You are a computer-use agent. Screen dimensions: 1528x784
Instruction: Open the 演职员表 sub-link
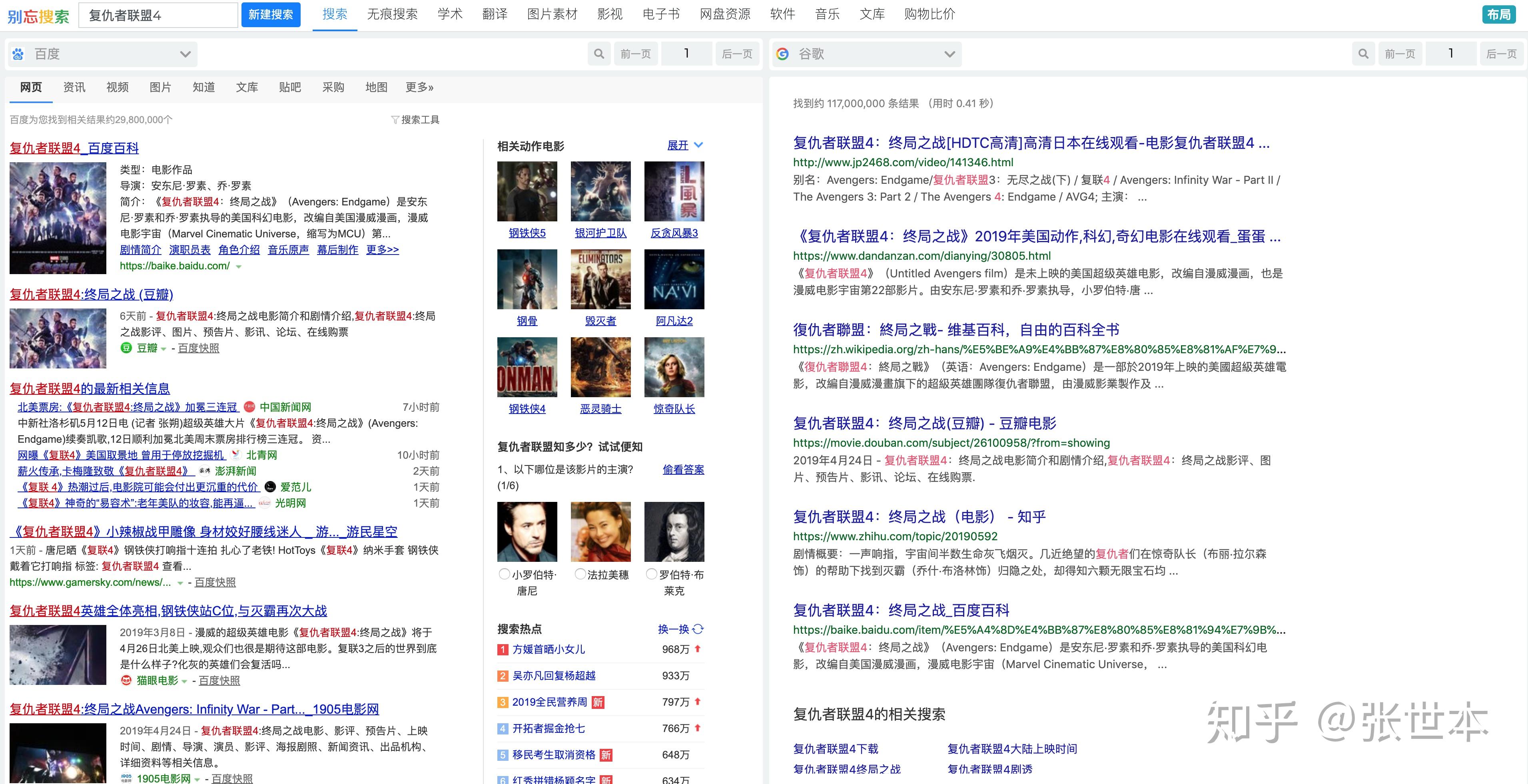[x=190, y=250]
